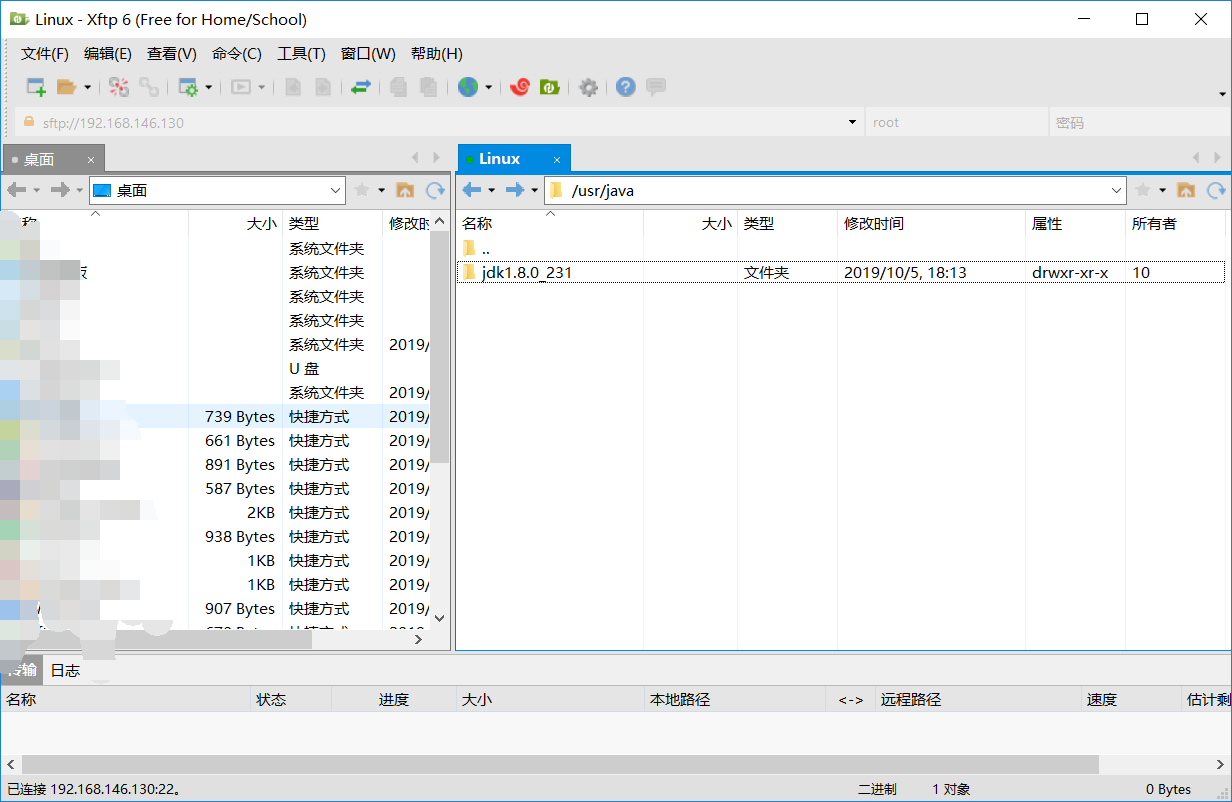Sort local files by 类型 column
Screen dimensions: 1232x802
click(x=333, y=224)
